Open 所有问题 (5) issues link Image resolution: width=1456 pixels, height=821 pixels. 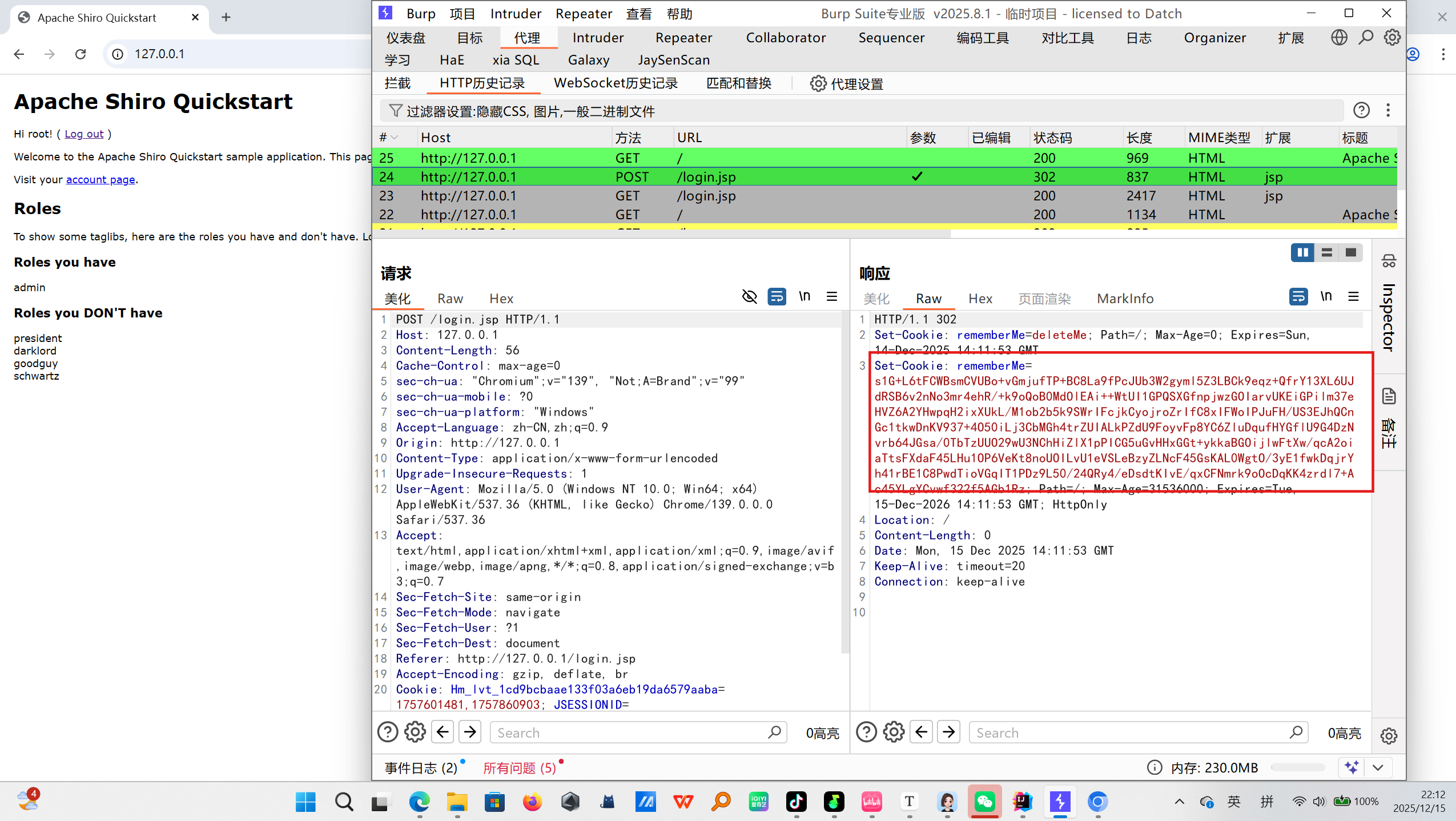pyautogui.click(x=519, y=768)
